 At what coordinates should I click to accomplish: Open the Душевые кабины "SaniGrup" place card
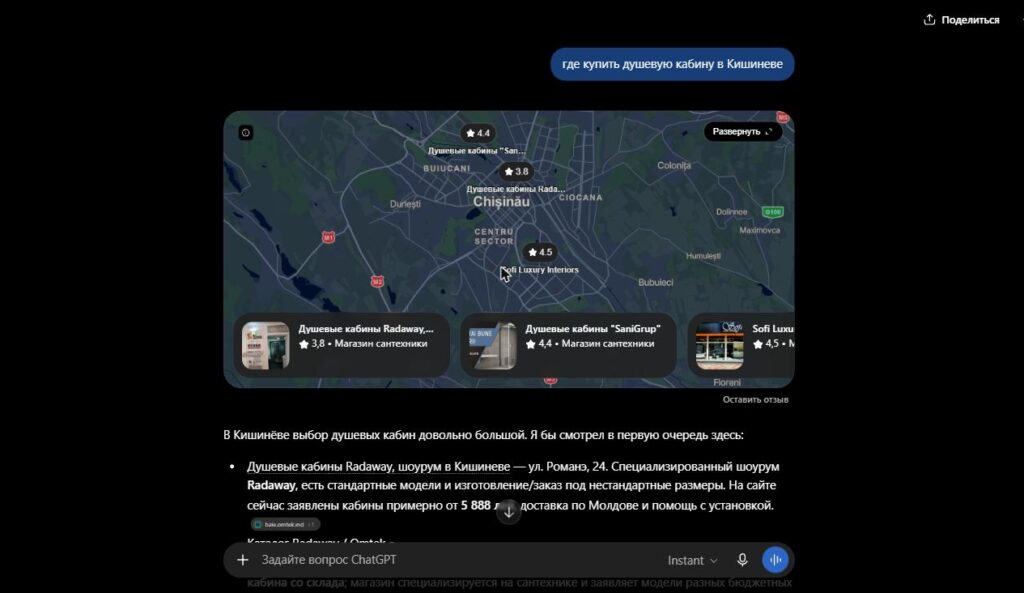point(568,345)
